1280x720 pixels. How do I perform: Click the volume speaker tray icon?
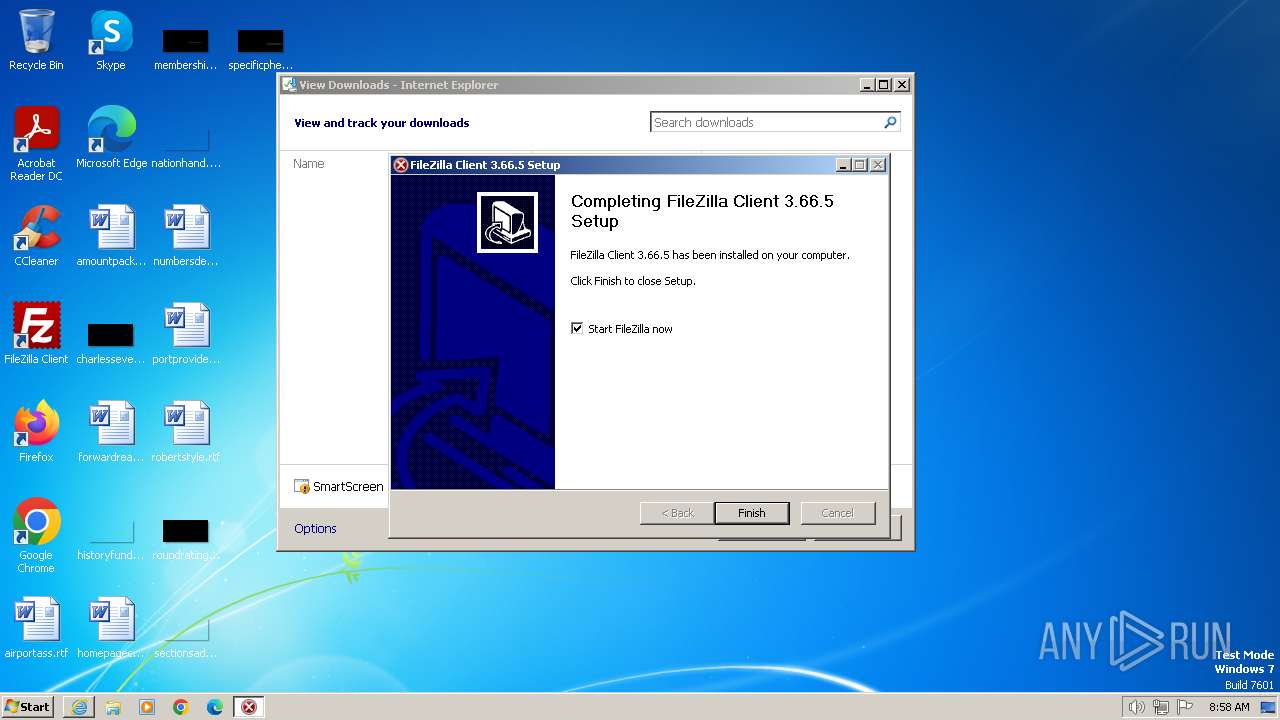pyautogui.click(x=1136, y=707)
